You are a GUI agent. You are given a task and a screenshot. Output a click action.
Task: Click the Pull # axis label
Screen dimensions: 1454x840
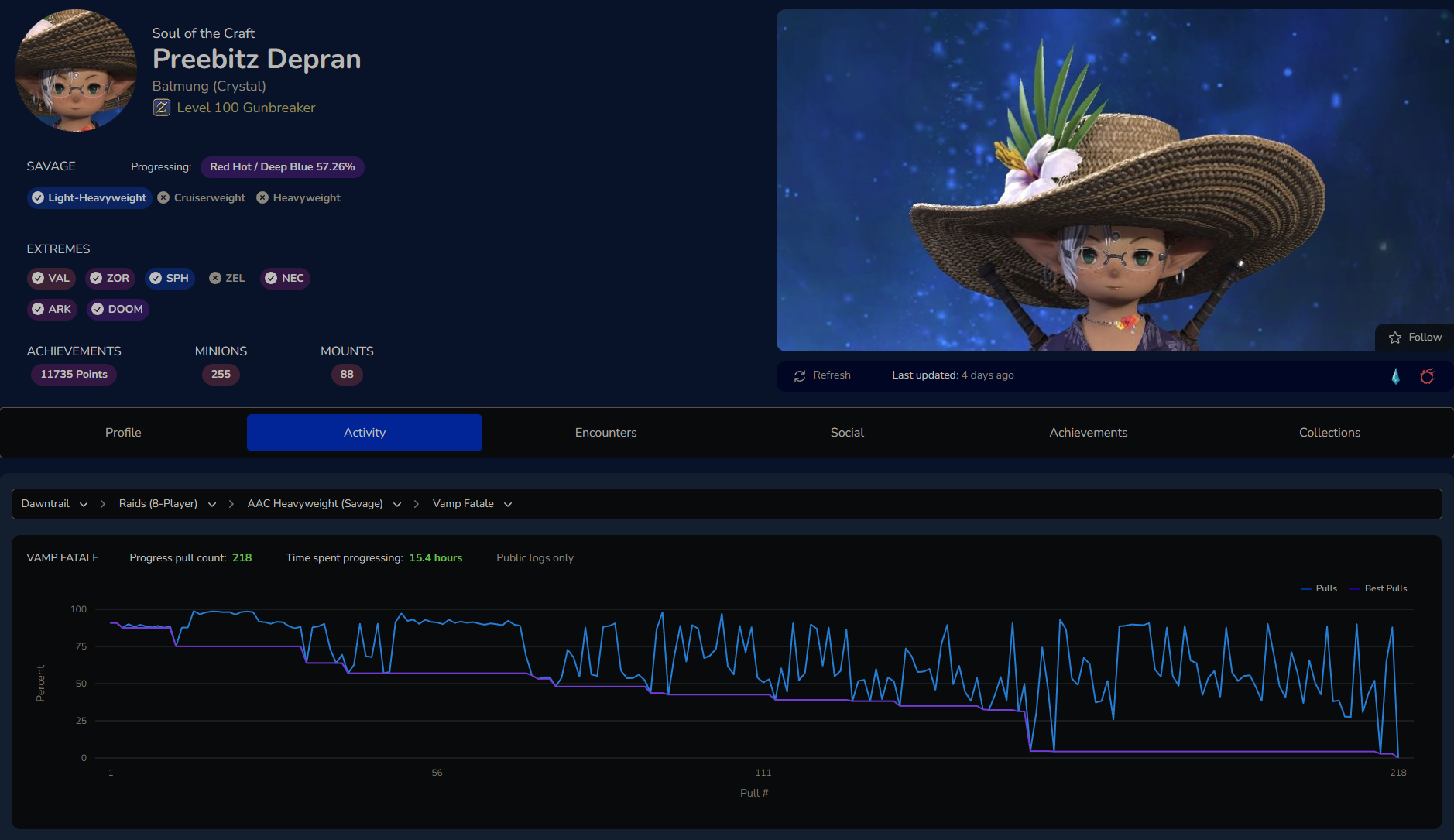pyautogui.click(x=754, y=793)
